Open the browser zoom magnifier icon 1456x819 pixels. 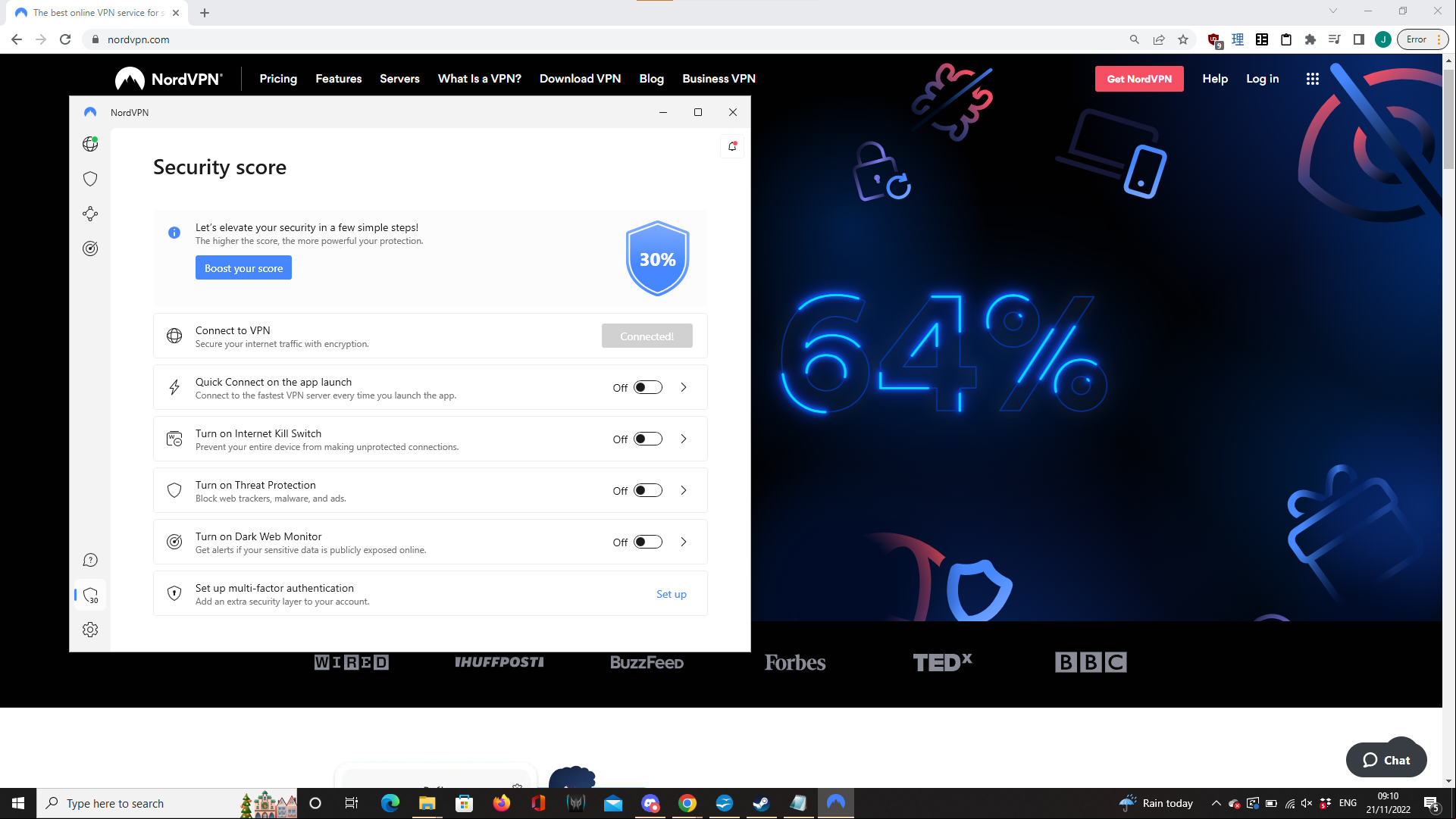[1135, 39]
